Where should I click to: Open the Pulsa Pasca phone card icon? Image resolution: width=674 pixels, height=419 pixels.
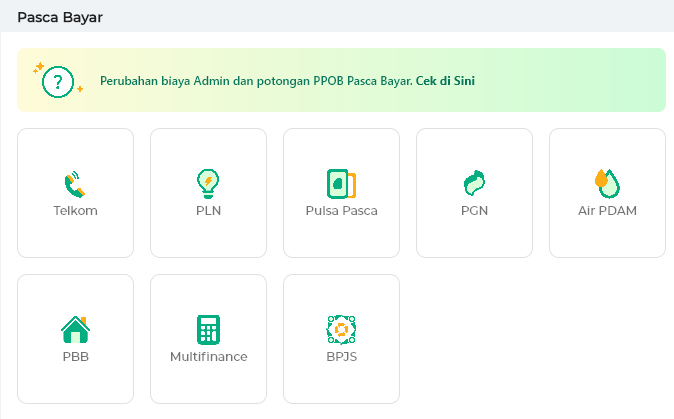341,184
